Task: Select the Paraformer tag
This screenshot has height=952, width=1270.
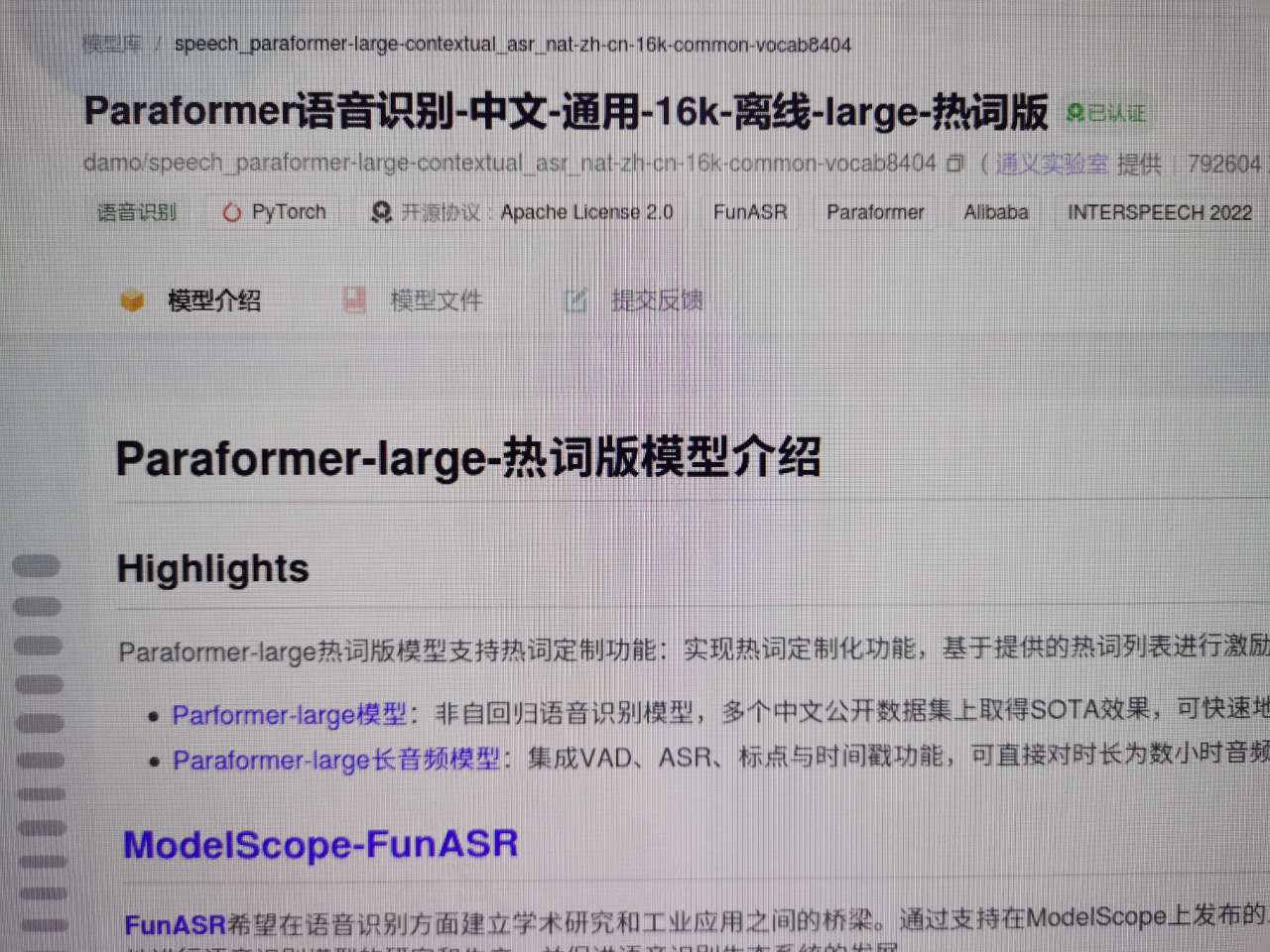Action: pyautogui.click(x=875, y=212)
